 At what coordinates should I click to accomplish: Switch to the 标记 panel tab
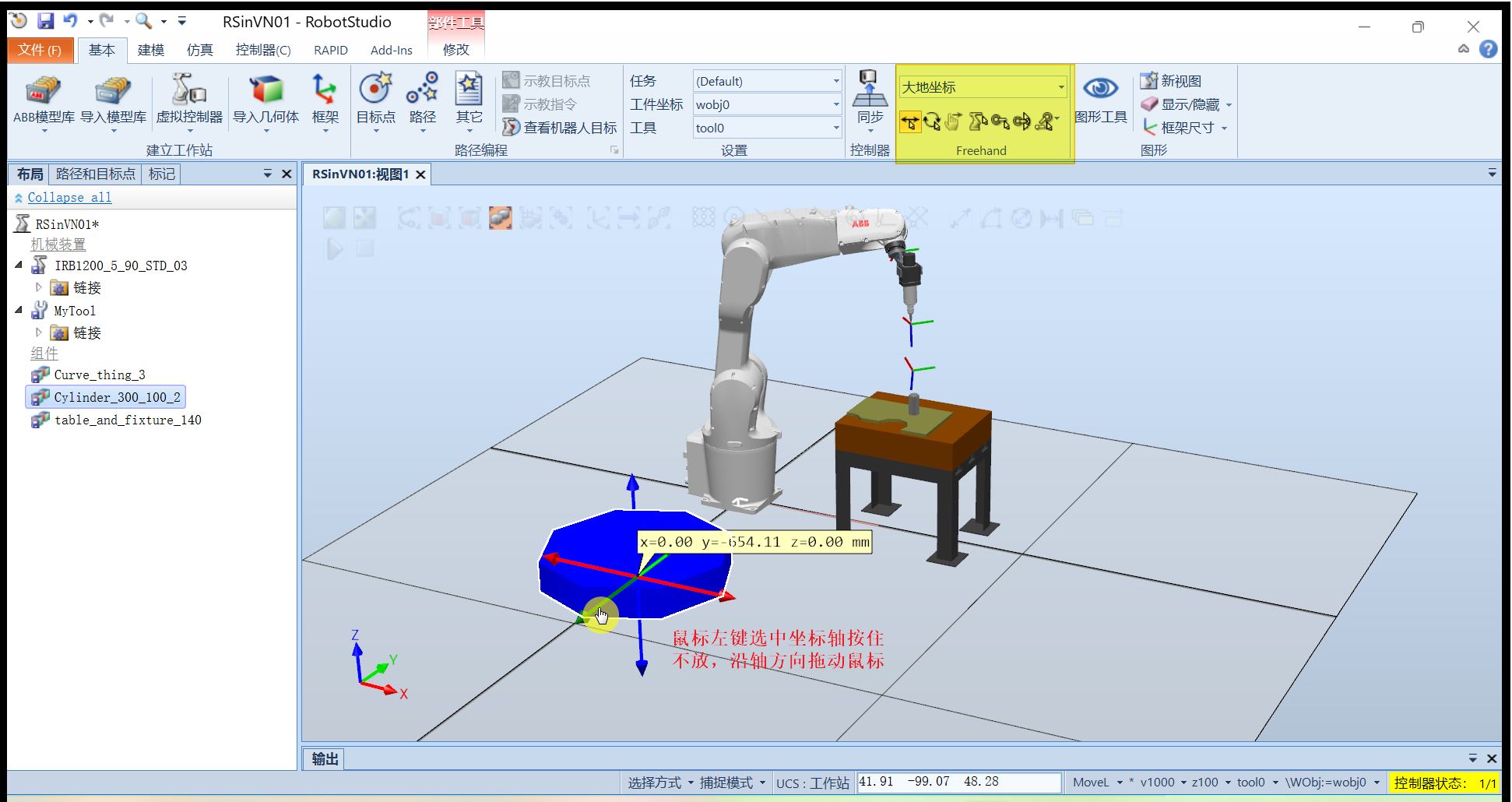click(x=162, y=174)
